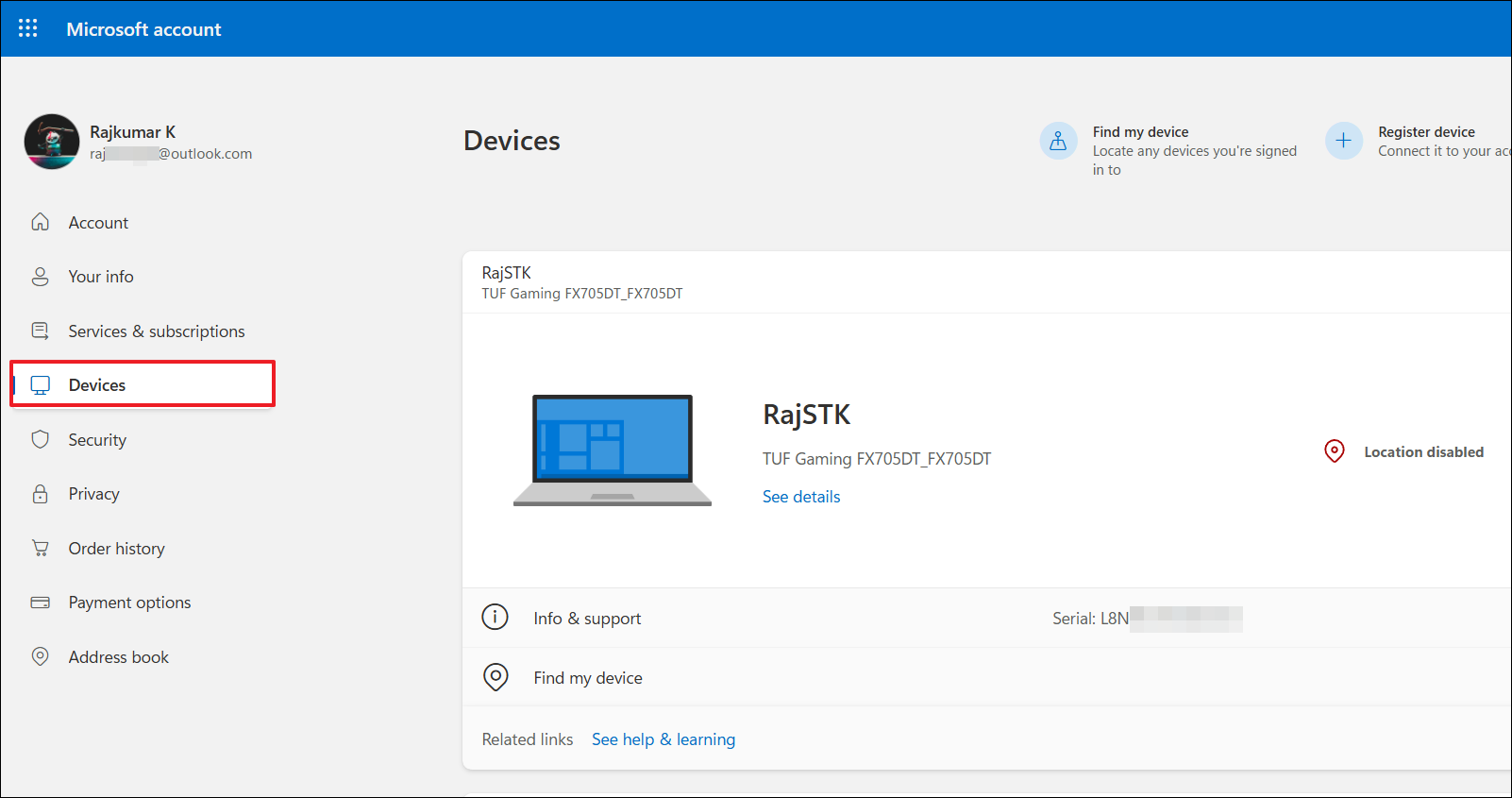Screen dimensions: 1512x798
Task: Click the Find my device location icon
Action: pyautogui.click(x=495, y=677)
